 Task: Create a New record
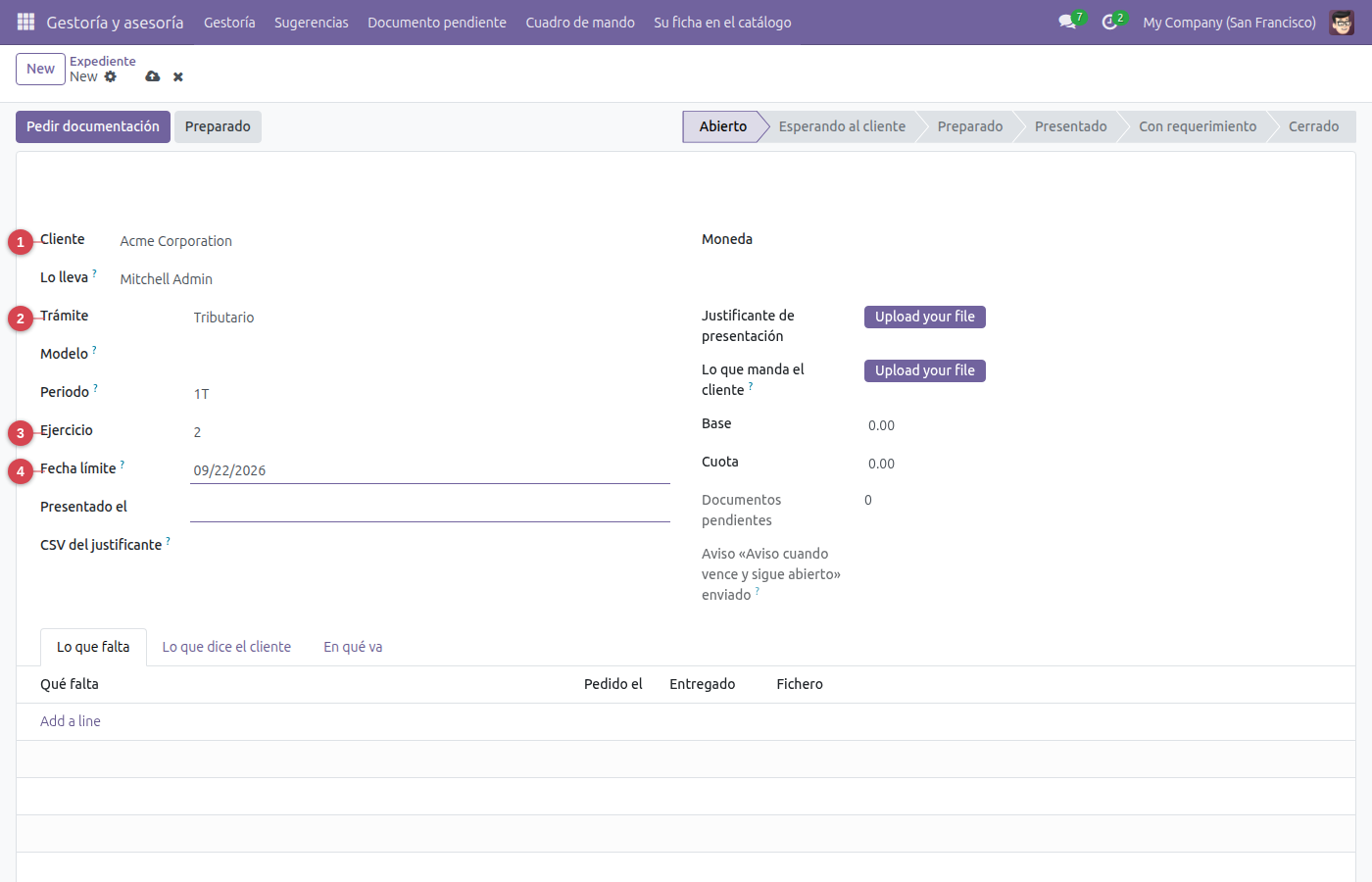click(40, 69)
